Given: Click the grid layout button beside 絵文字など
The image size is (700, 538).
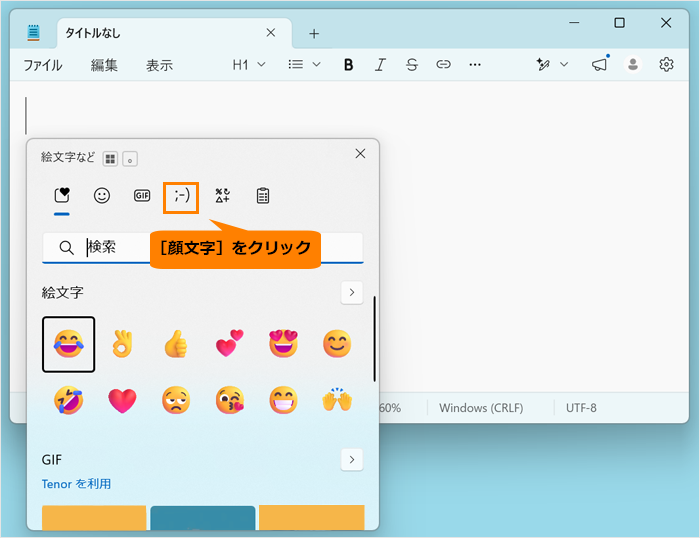Looking at the screenshot, I should coord(110,158).
